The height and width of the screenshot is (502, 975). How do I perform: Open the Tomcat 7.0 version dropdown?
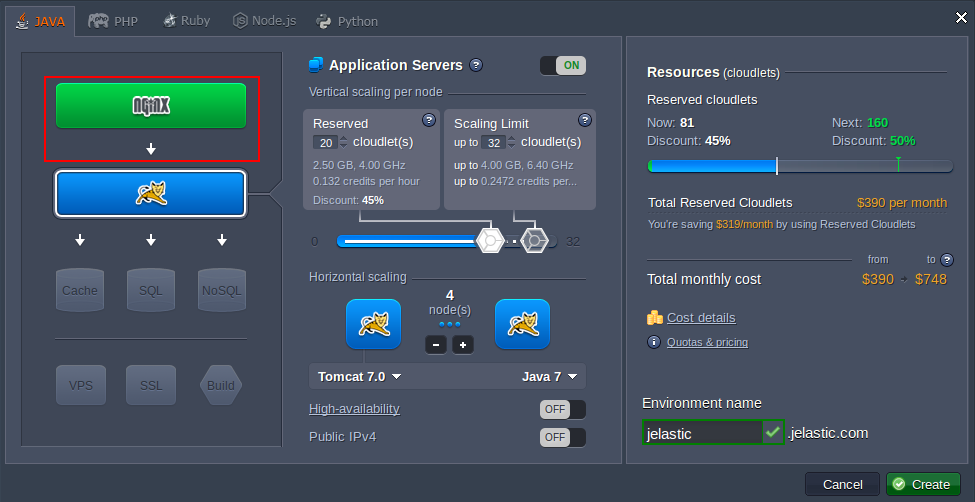(x=359, y=376)
